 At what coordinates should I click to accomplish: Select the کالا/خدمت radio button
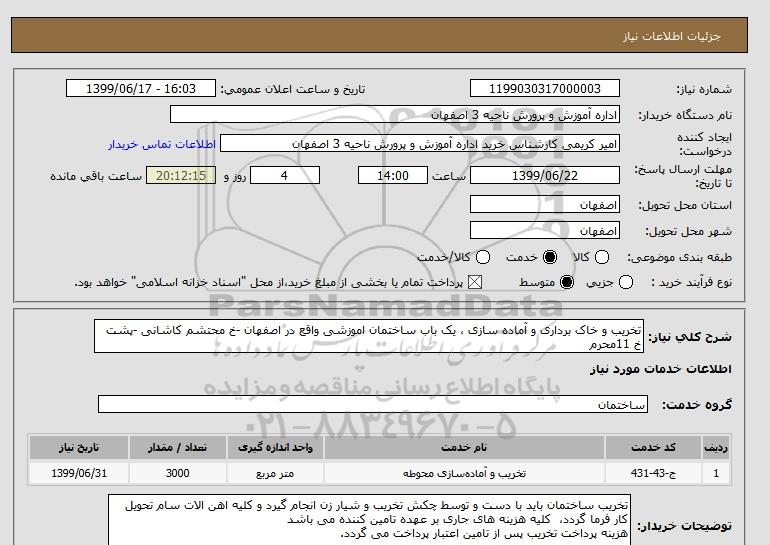tap(483, 257)
